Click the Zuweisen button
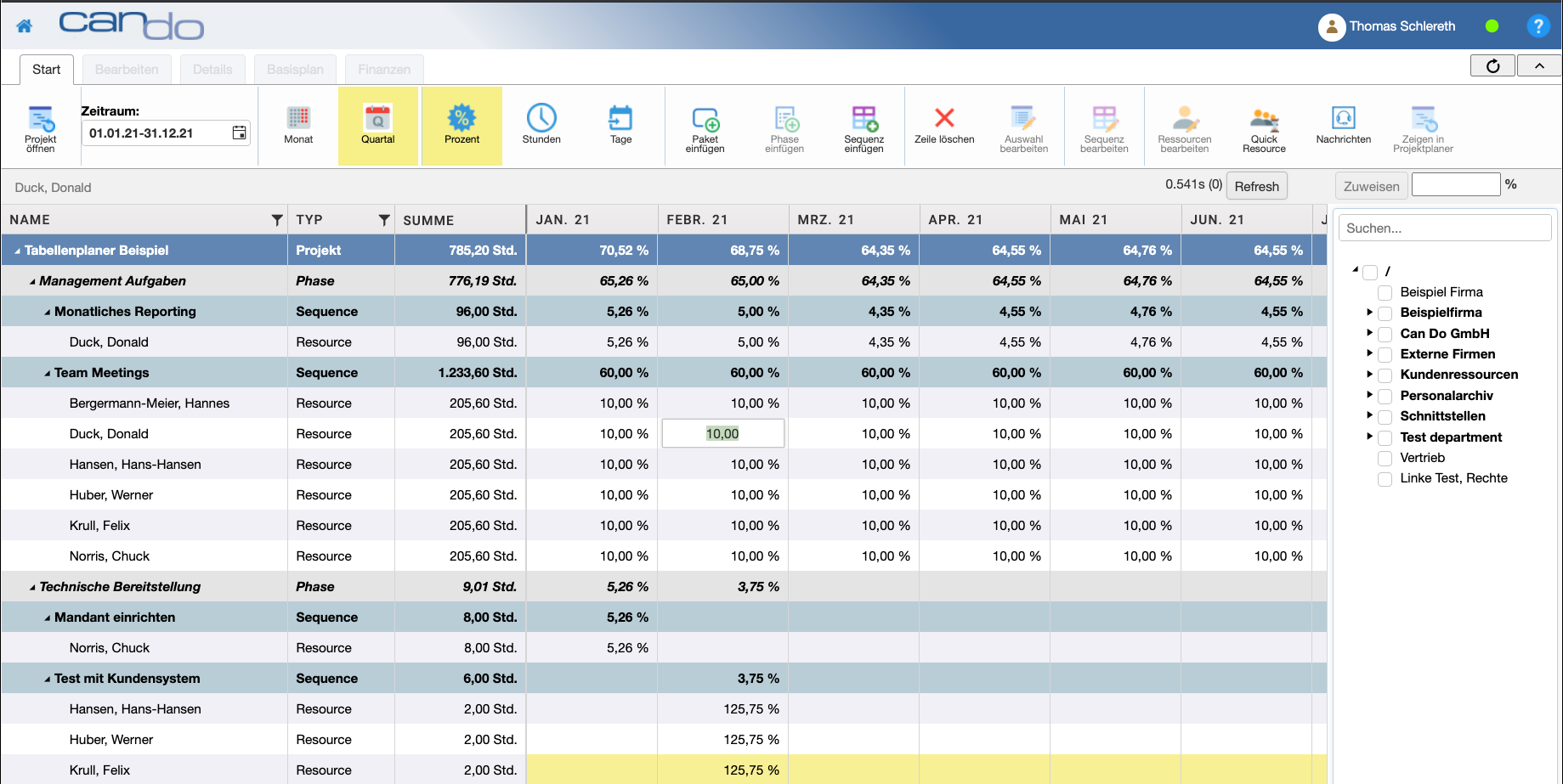The width and height of the screenshot is (1563, 784). [x=1371, y=186]
